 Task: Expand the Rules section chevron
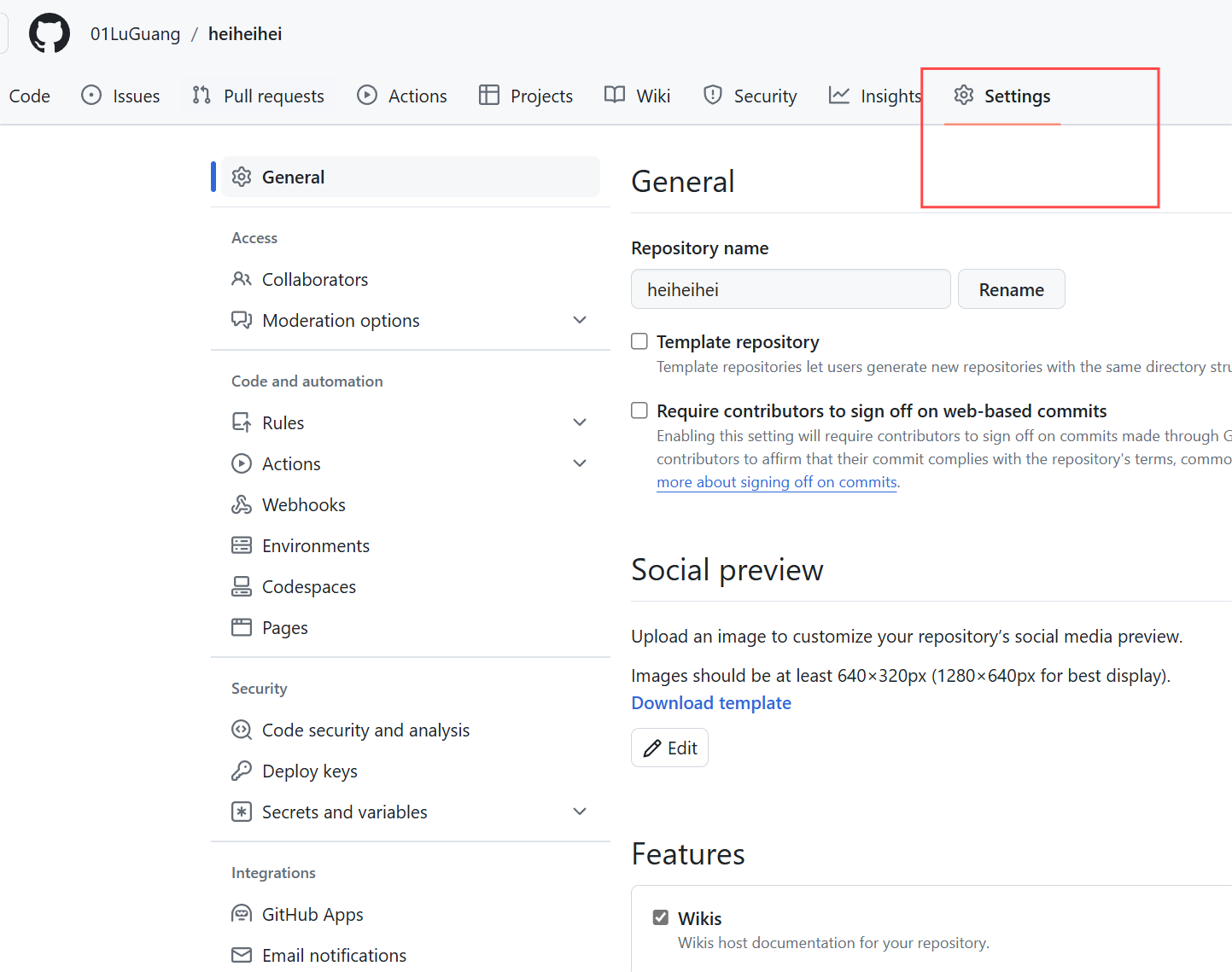[580, 422]
